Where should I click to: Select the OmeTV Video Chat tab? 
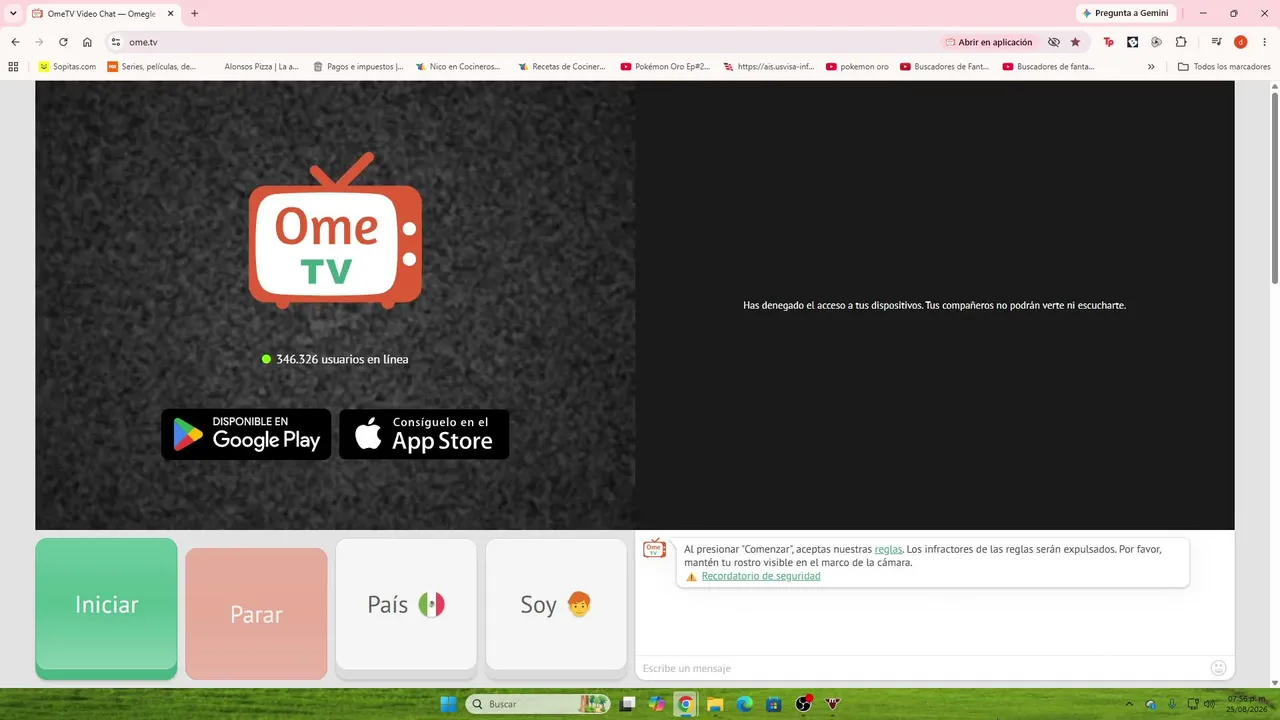point(101,14)
